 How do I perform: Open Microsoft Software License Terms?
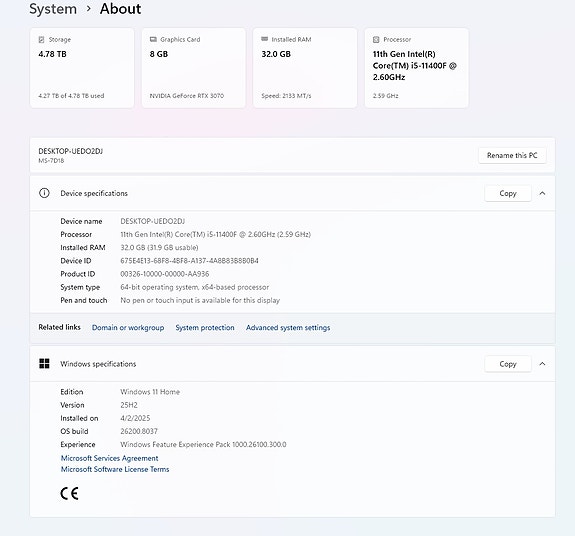[x=115, y=469]
